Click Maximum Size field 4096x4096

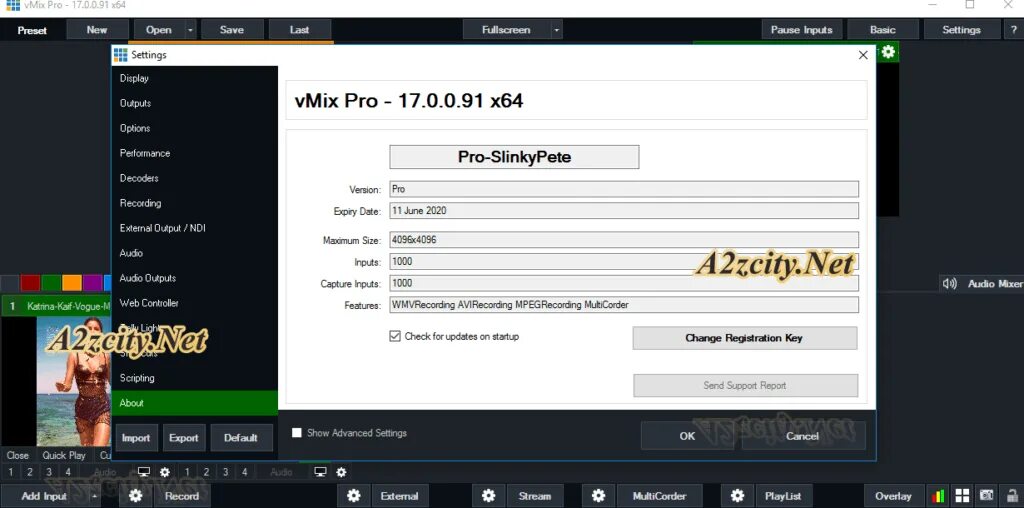point(624,240)
